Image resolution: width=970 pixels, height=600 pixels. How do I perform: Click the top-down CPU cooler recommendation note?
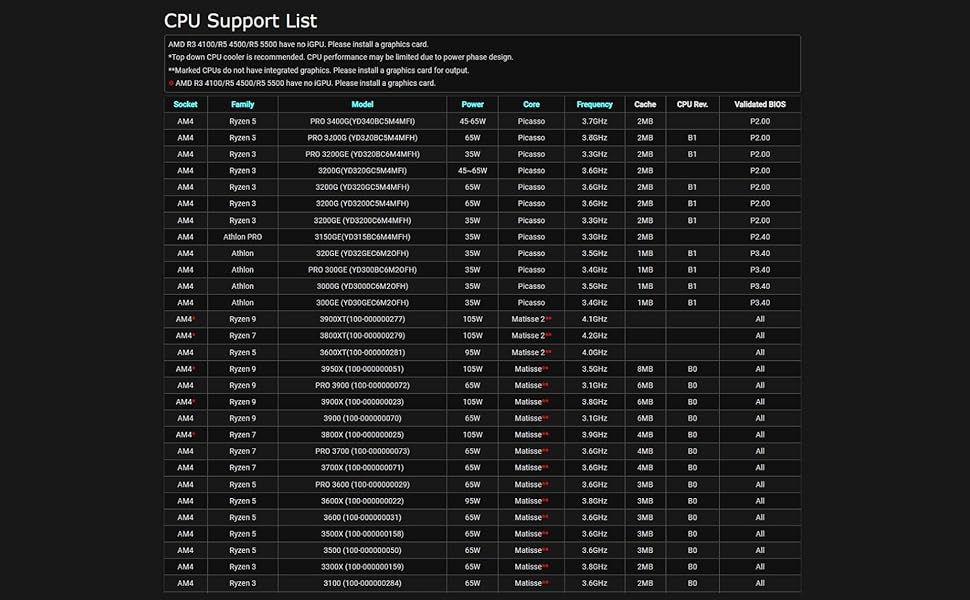click(x=340, y=57)
